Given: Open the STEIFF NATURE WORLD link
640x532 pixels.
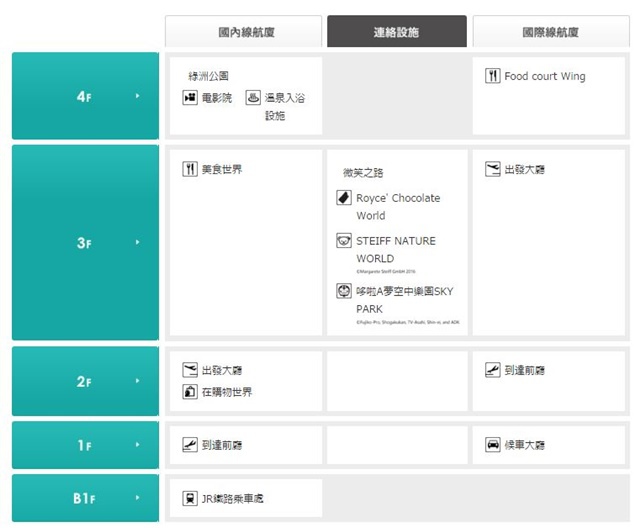Looking at the screenshot, I should click(x=396, y=249).
